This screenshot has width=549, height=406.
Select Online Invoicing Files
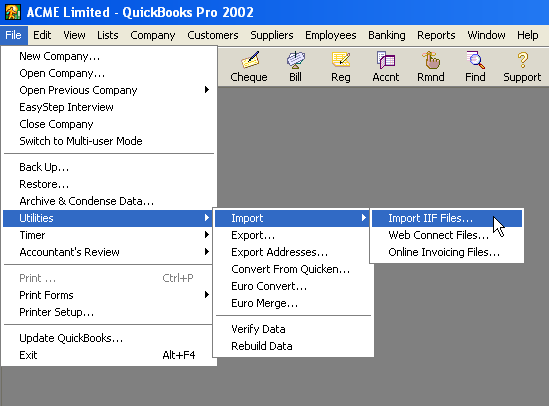pos(447,252)
